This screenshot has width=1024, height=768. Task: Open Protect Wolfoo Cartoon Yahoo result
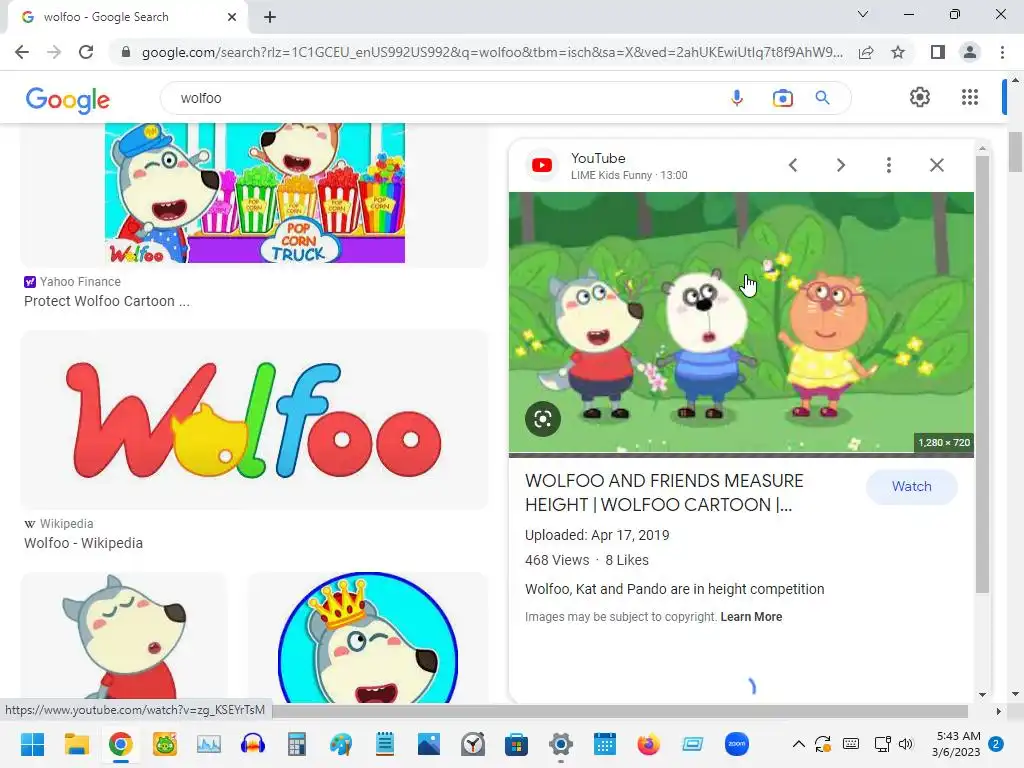(x=106, y=301)
